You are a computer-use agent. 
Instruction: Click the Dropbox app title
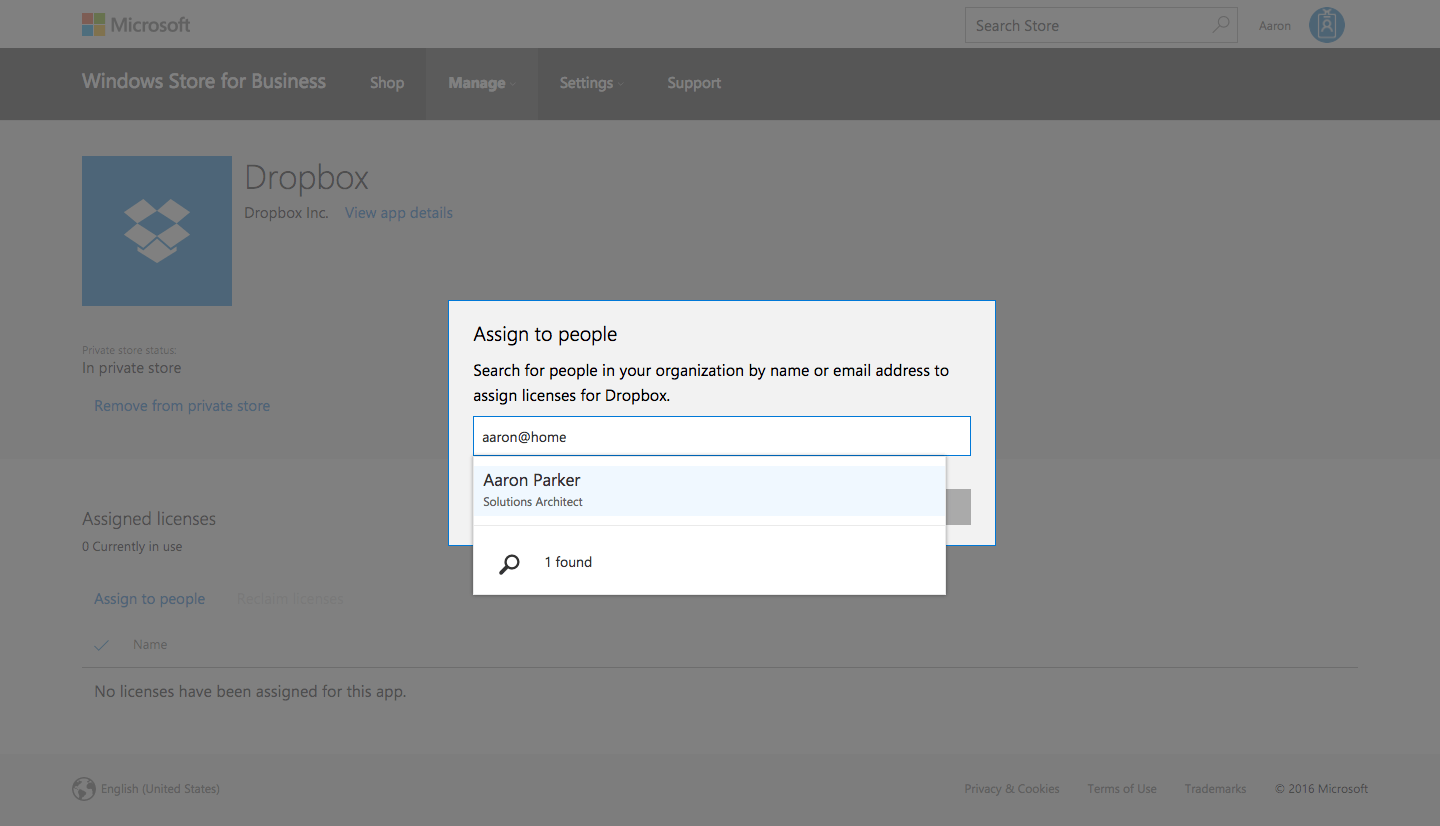307,178
